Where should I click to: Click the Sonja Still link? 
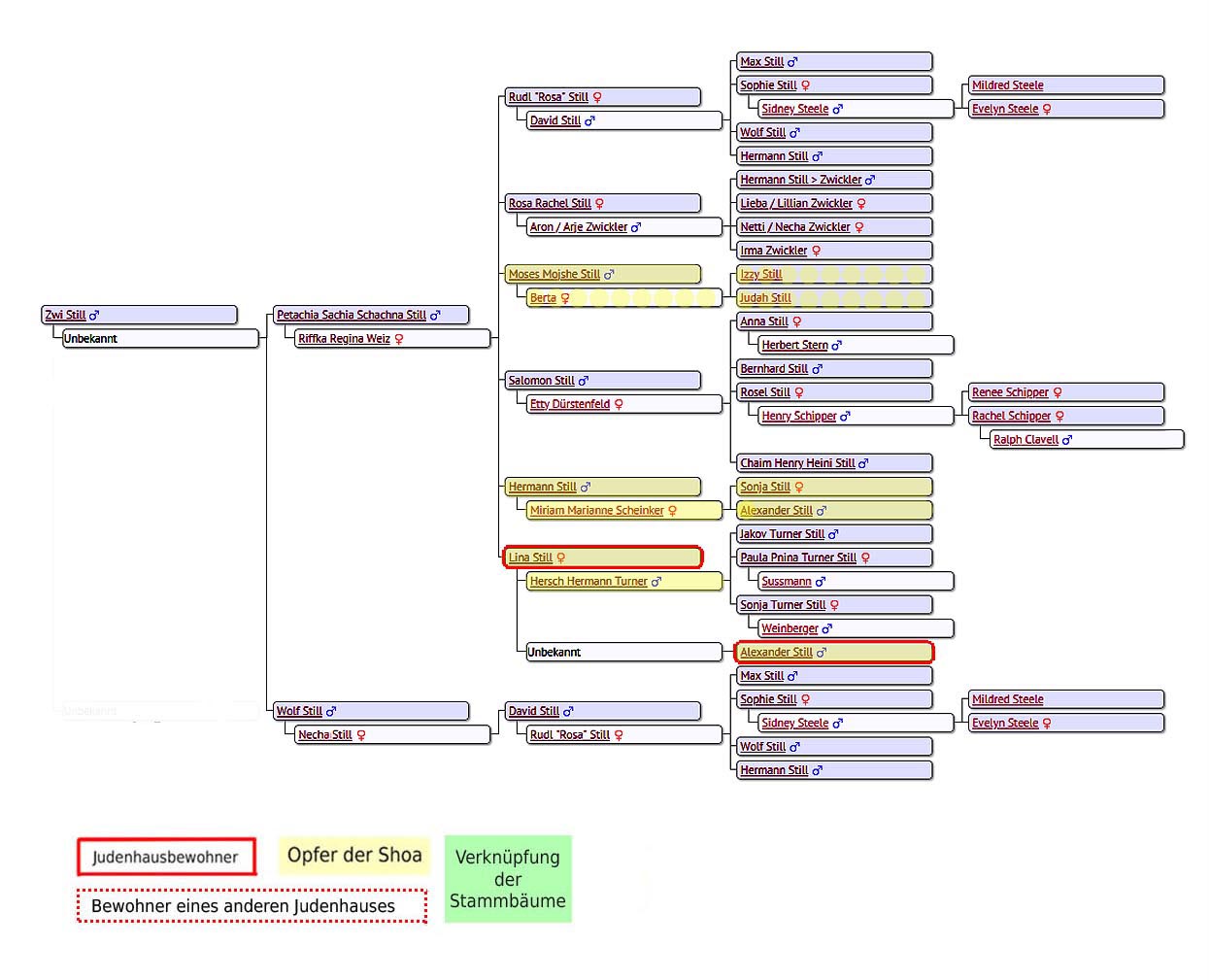pos(765,487)
